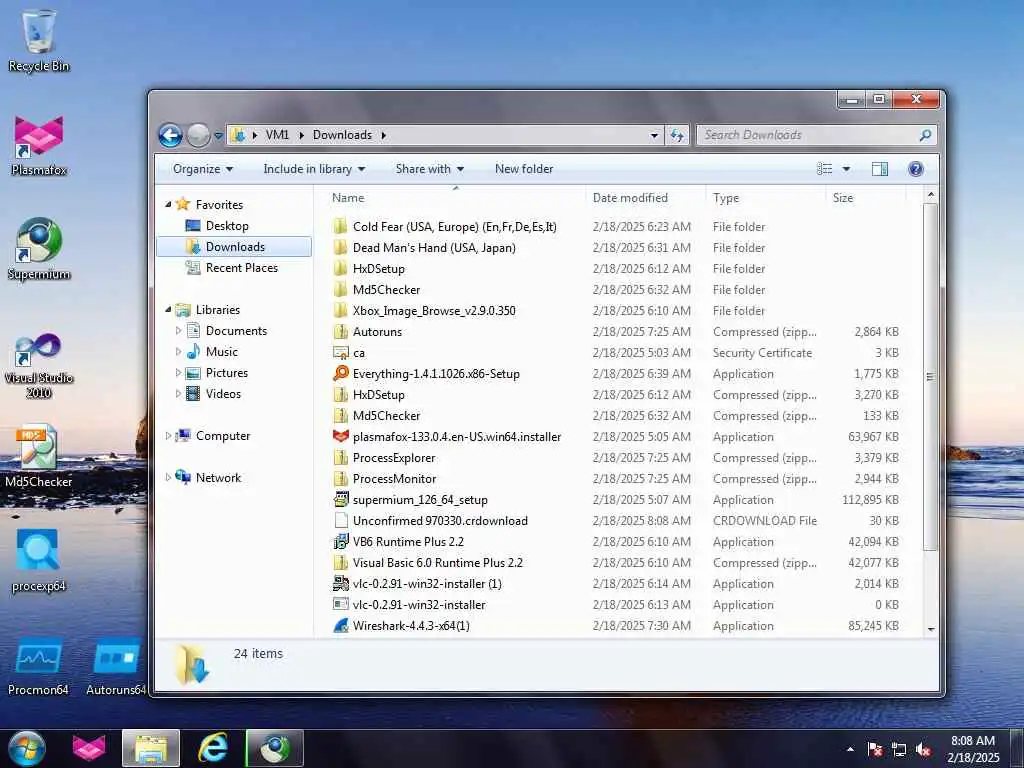Open the volume tray icon

[x=924, y=750]
